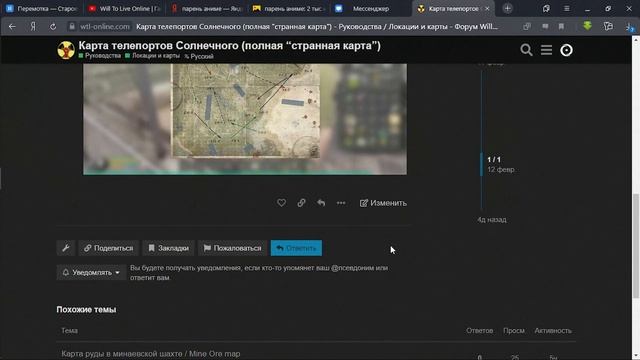Sort by Активность column header
This screenshot has height=360, width=640.
click(553, 331)
